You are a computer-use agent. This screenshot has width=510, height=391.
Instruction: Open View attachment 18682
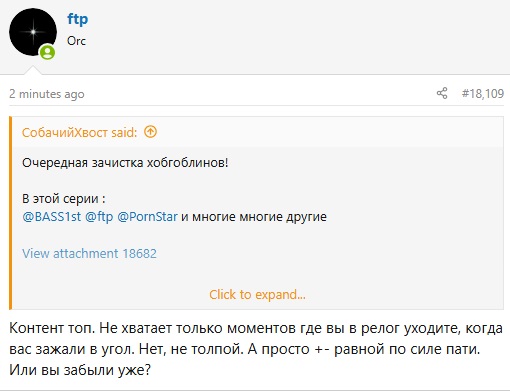(89, 253)
